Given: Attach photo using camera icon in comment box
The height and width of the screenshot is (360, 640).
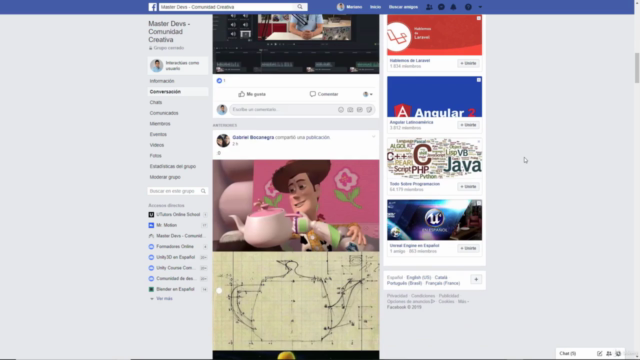Looking at the screenshot, I should [350, 109].
